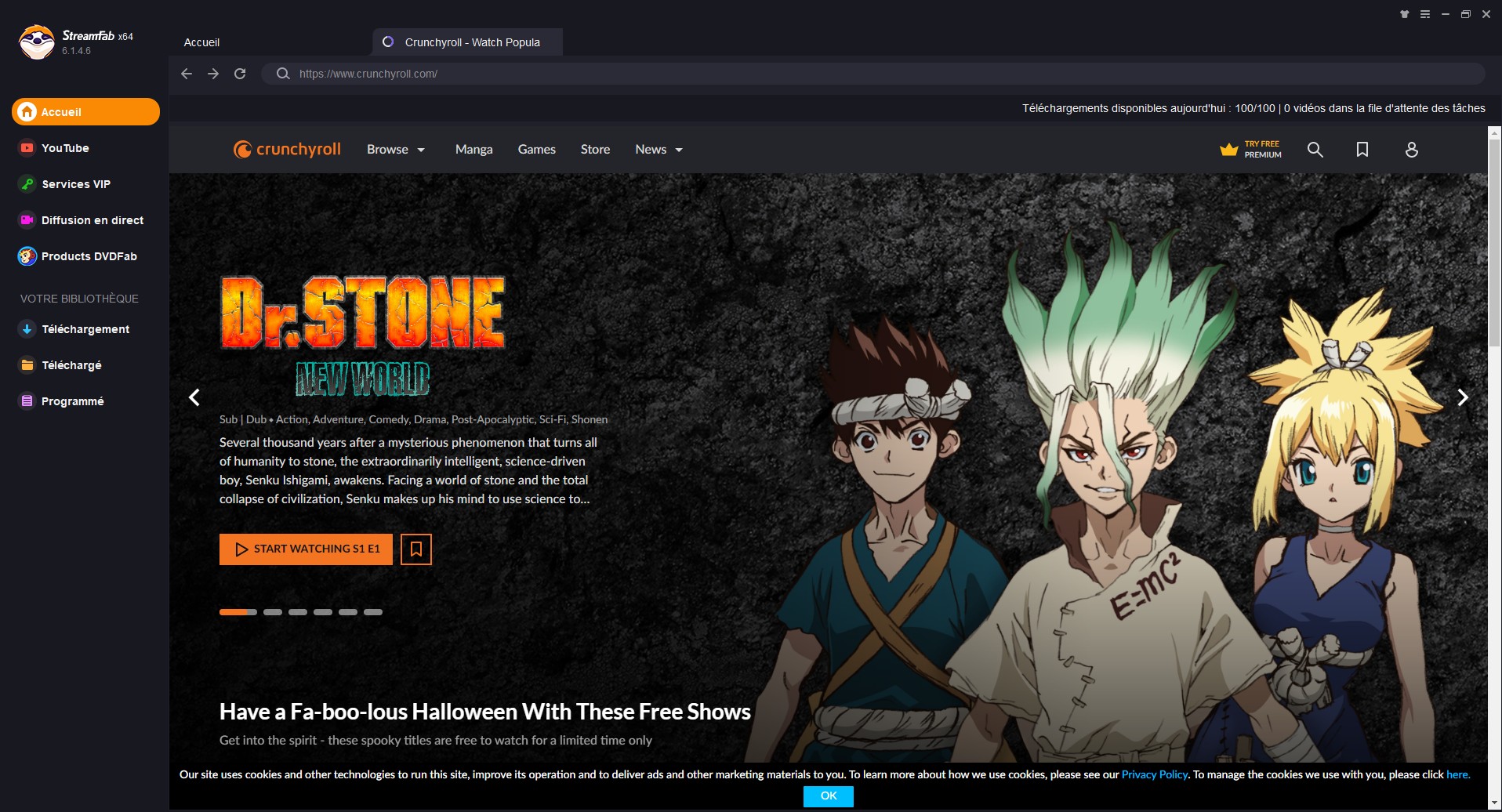Click the Dr. Stone New World logo

[362, 335]
